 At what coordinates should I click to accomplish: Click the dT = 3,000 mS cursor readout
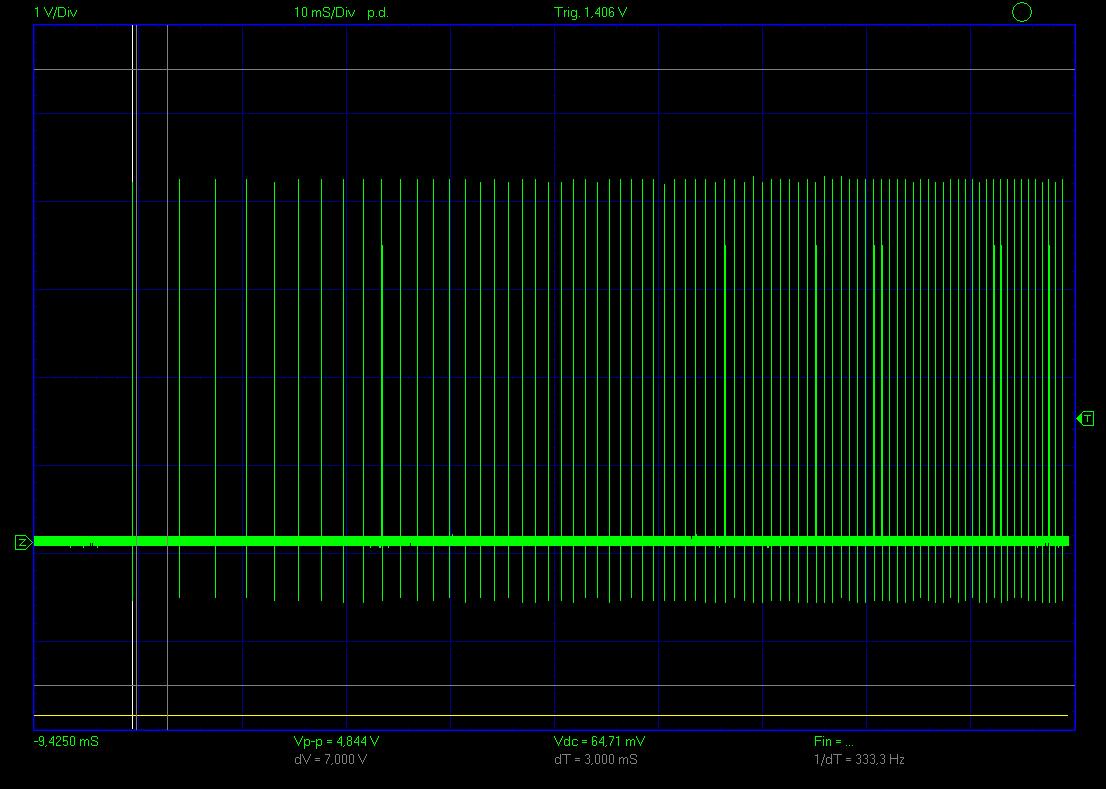pyautogui.click(x=596, y=759)
